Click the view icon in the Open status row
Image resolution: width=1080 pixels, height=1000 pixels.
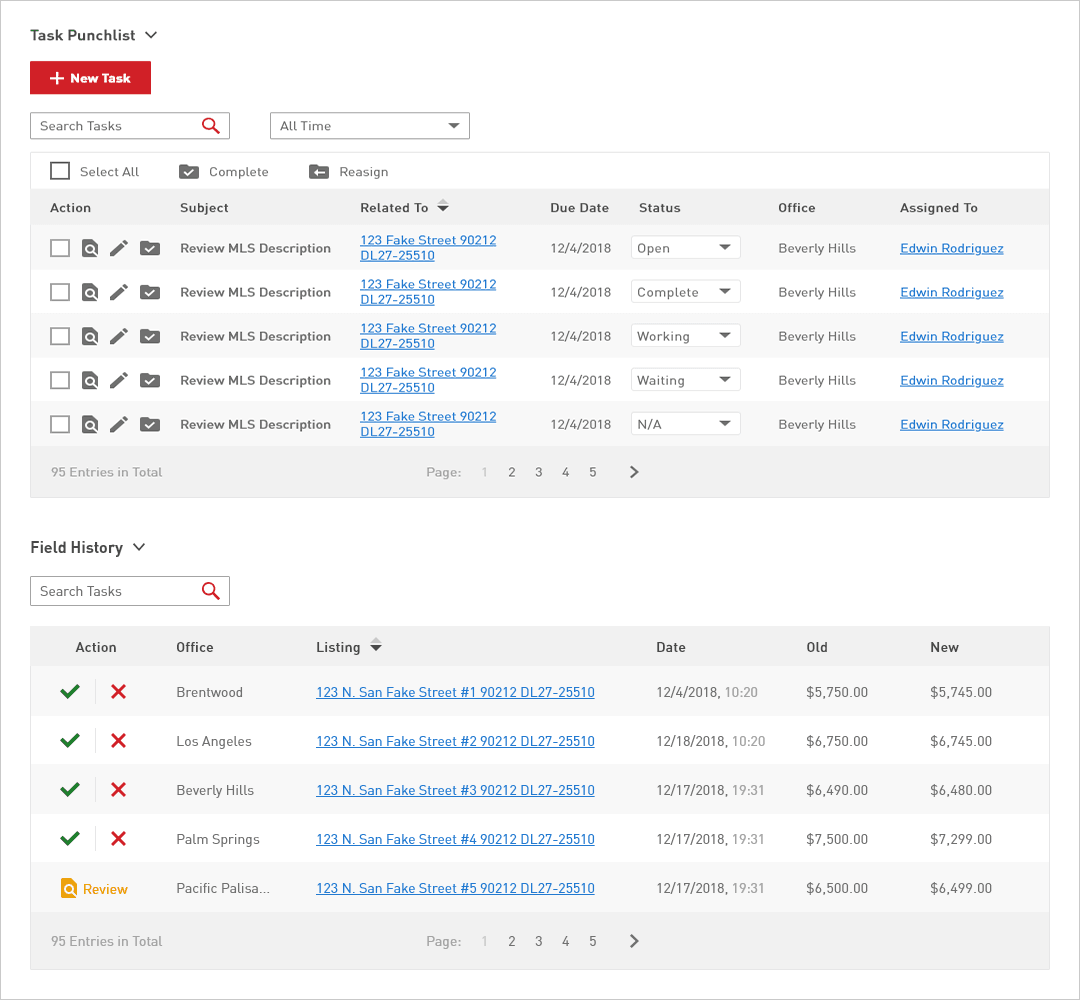coord(90,248)
